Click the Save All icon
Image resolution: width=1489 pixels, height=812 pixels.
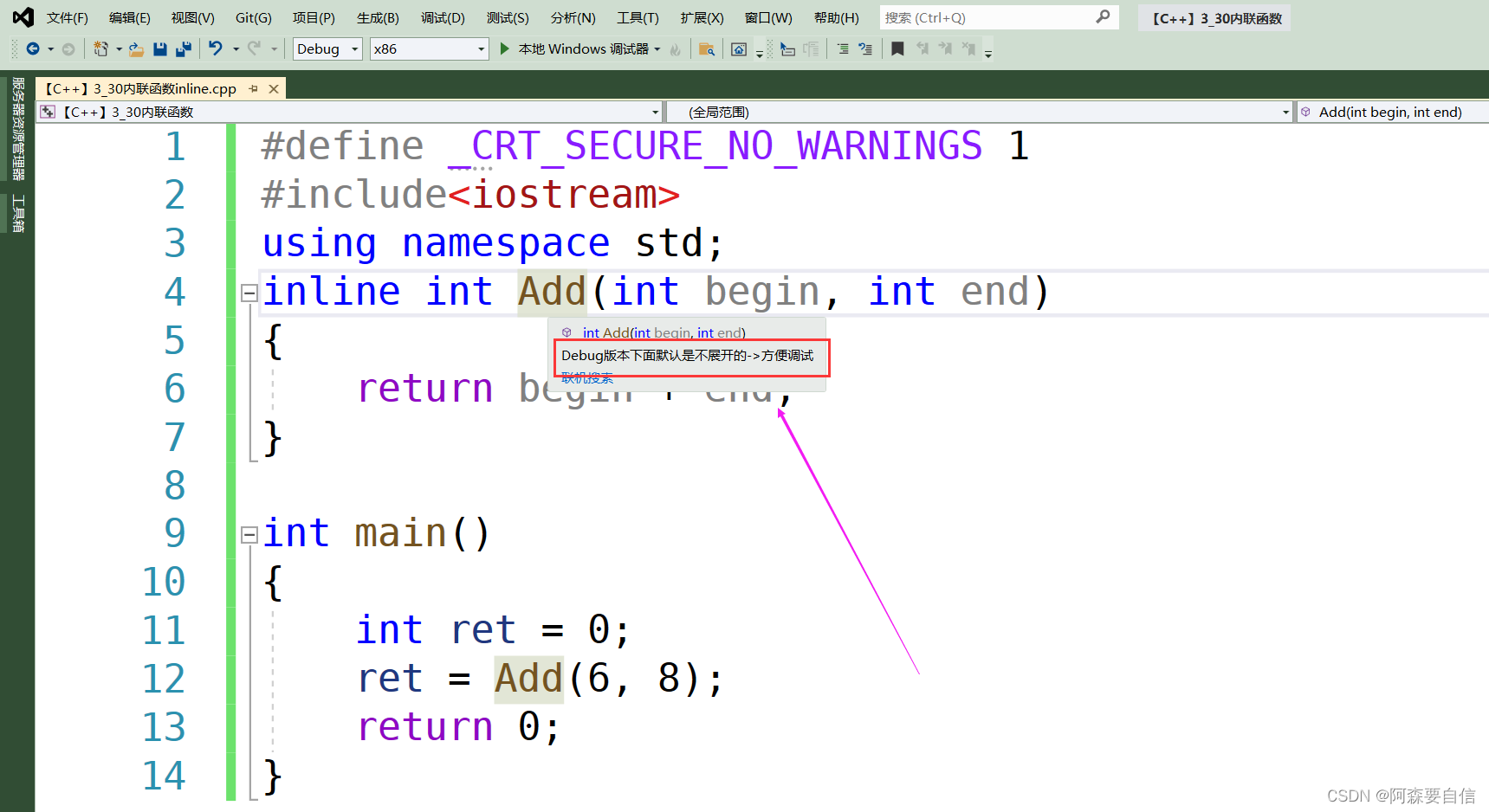click(x=183, y=49)
